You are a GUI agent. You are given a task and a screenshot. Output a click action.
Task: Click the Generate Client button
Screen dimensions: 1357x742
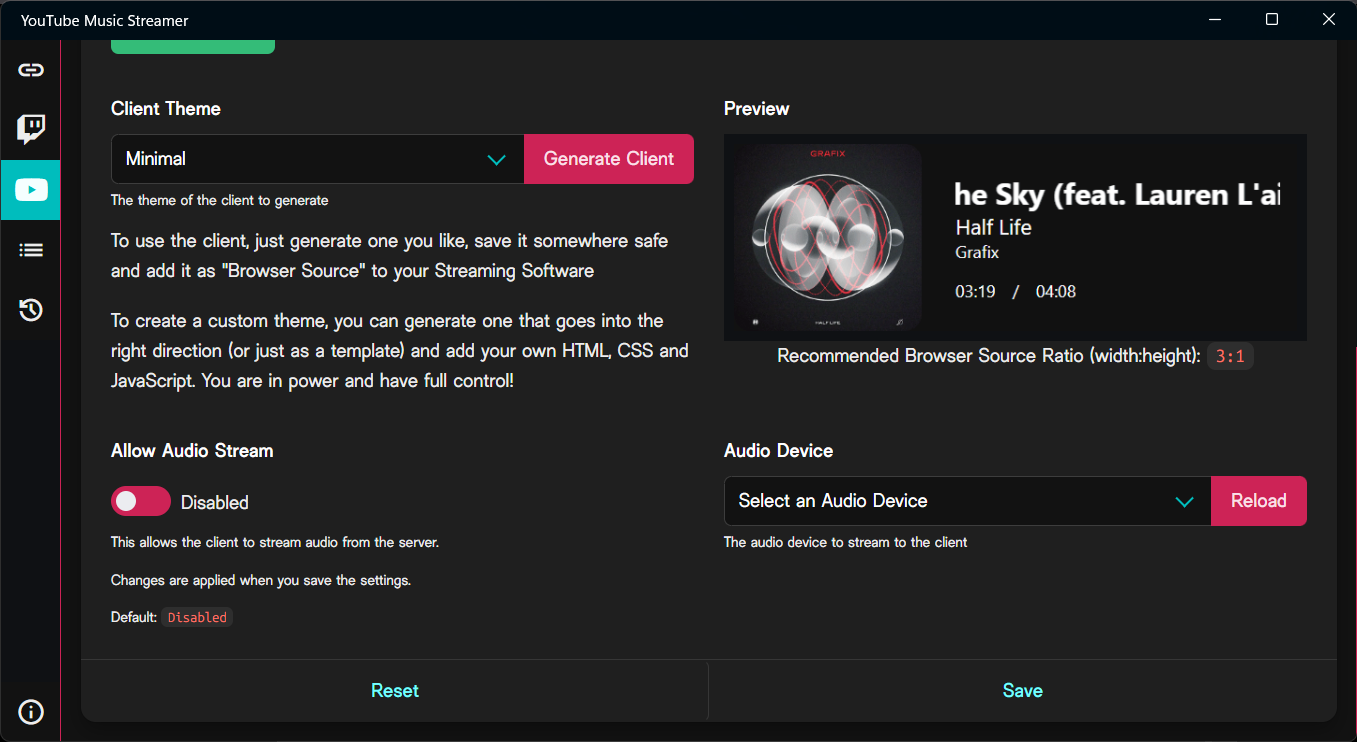point(609,159)
